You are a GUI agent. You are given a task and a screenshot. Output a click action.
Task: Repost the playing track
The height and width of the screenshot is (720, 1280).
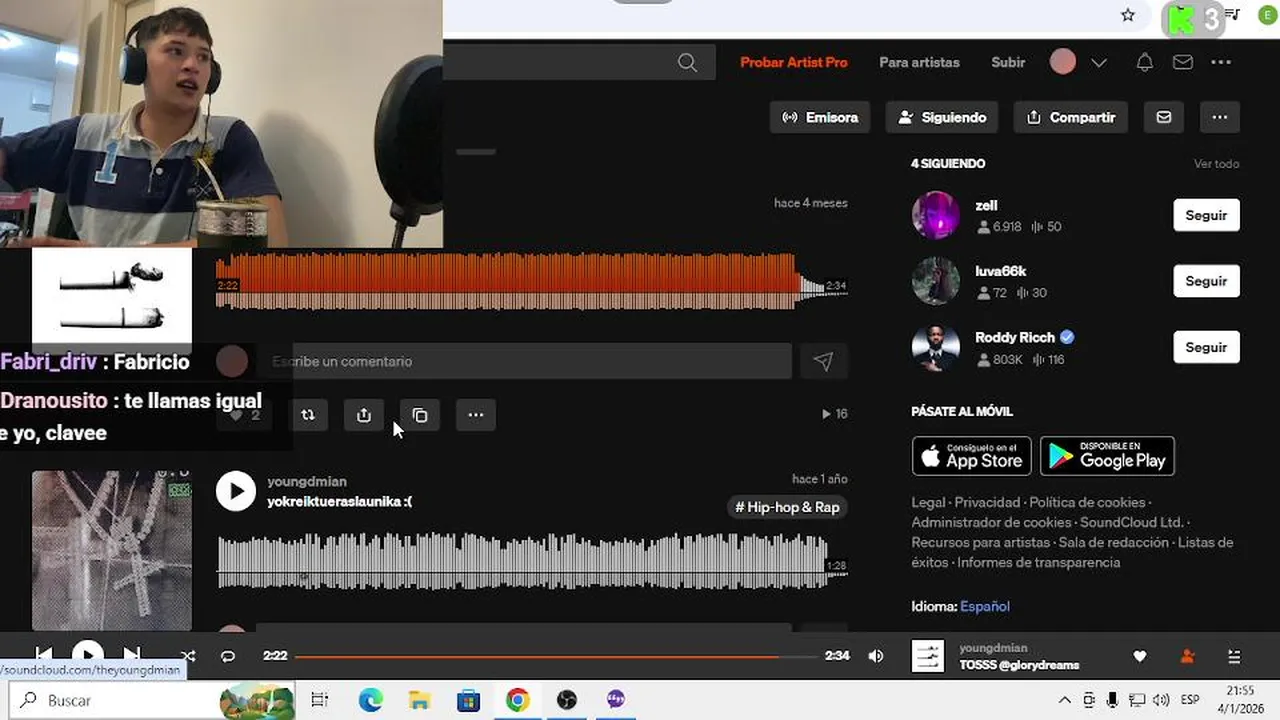(308, 415)
